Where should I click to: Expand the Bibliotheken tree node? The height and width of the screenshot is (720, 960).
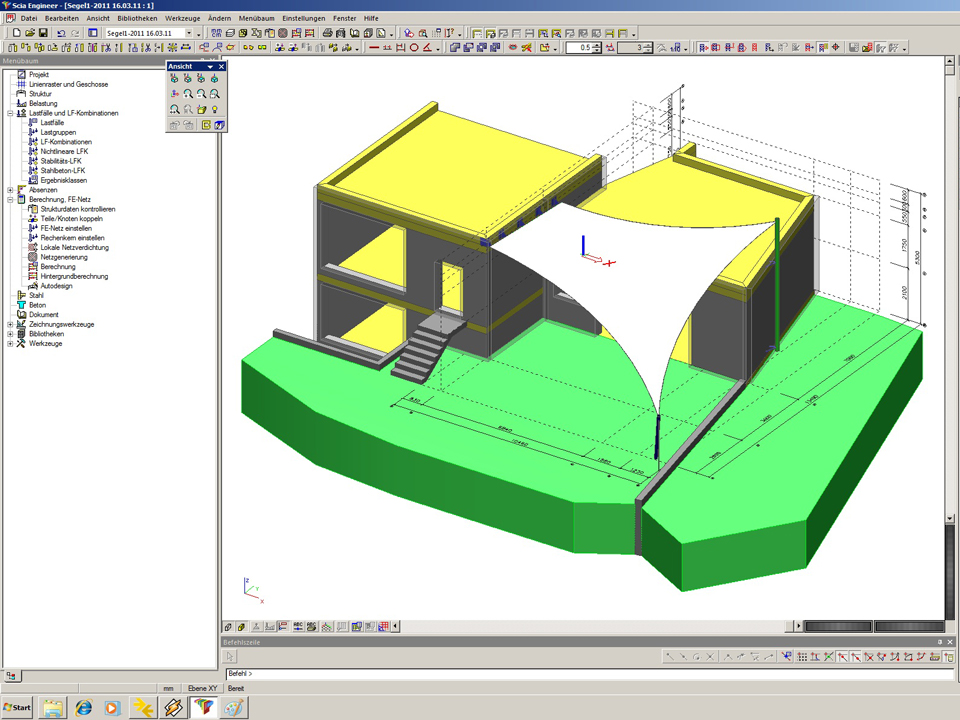pos(10,334)
